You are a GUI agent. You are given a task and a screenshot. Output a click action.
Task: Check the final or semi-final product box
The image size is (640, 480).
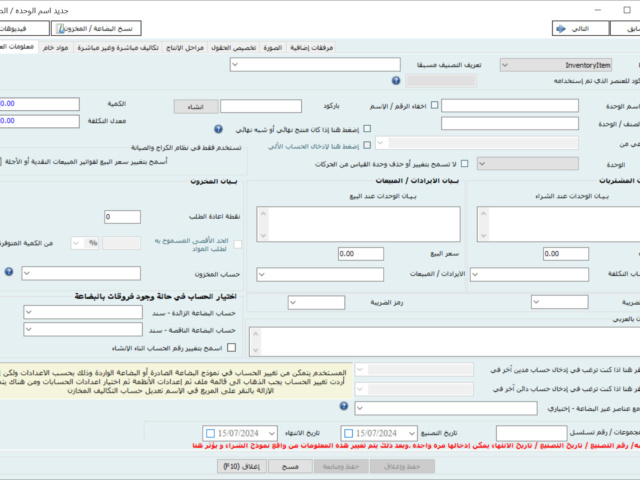(x=367, y=129)
